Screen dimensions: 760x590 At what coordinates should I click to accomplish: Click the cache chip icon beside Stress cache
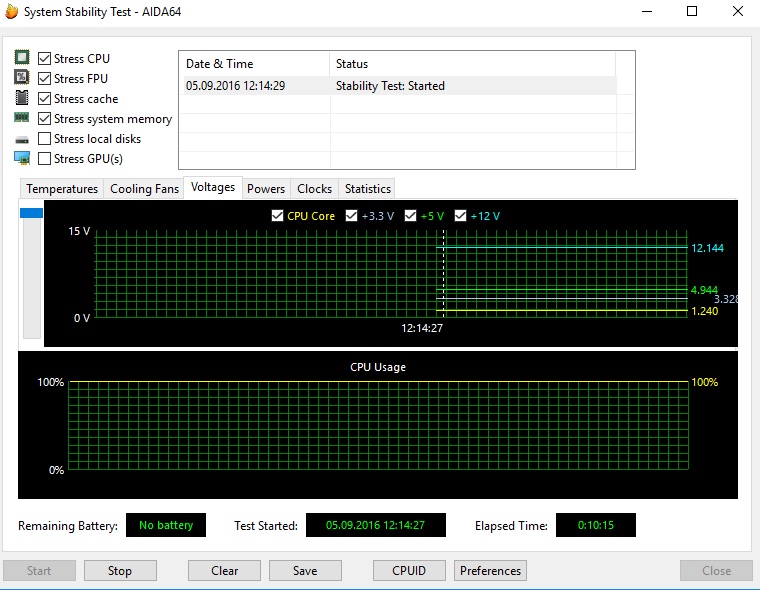(x=22, y=97)
